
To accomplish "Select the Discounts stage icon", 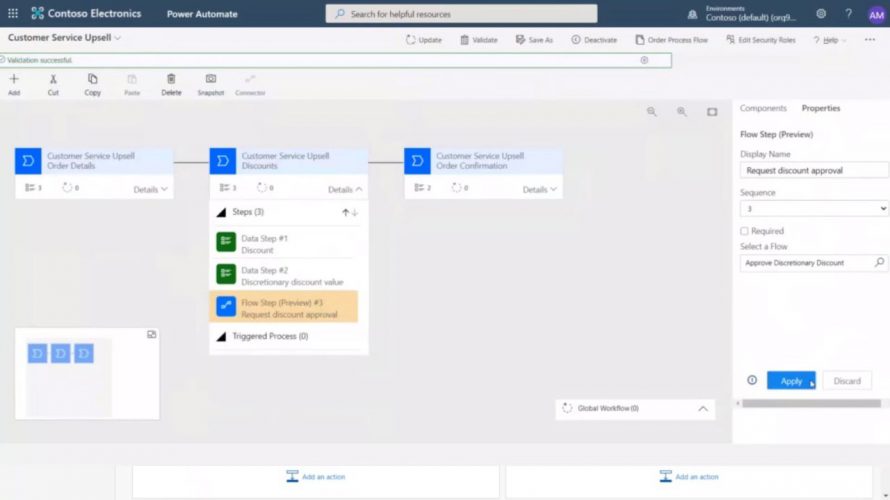I will click(222, 161).
